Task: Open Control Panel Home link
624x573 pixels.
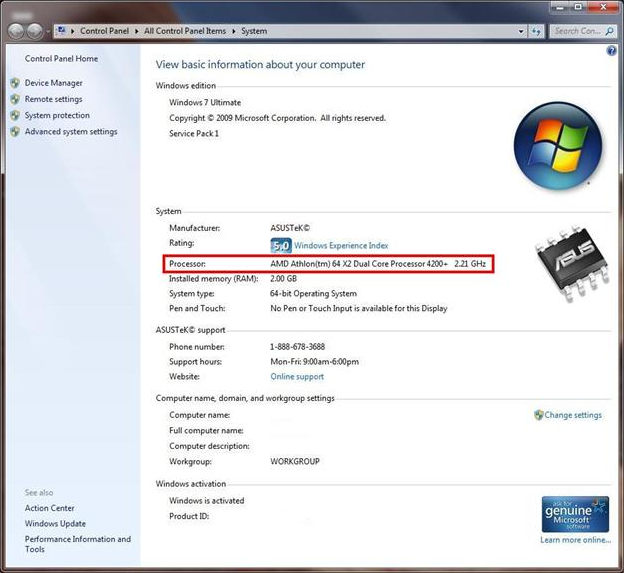Action: click(x=61, y=58)
